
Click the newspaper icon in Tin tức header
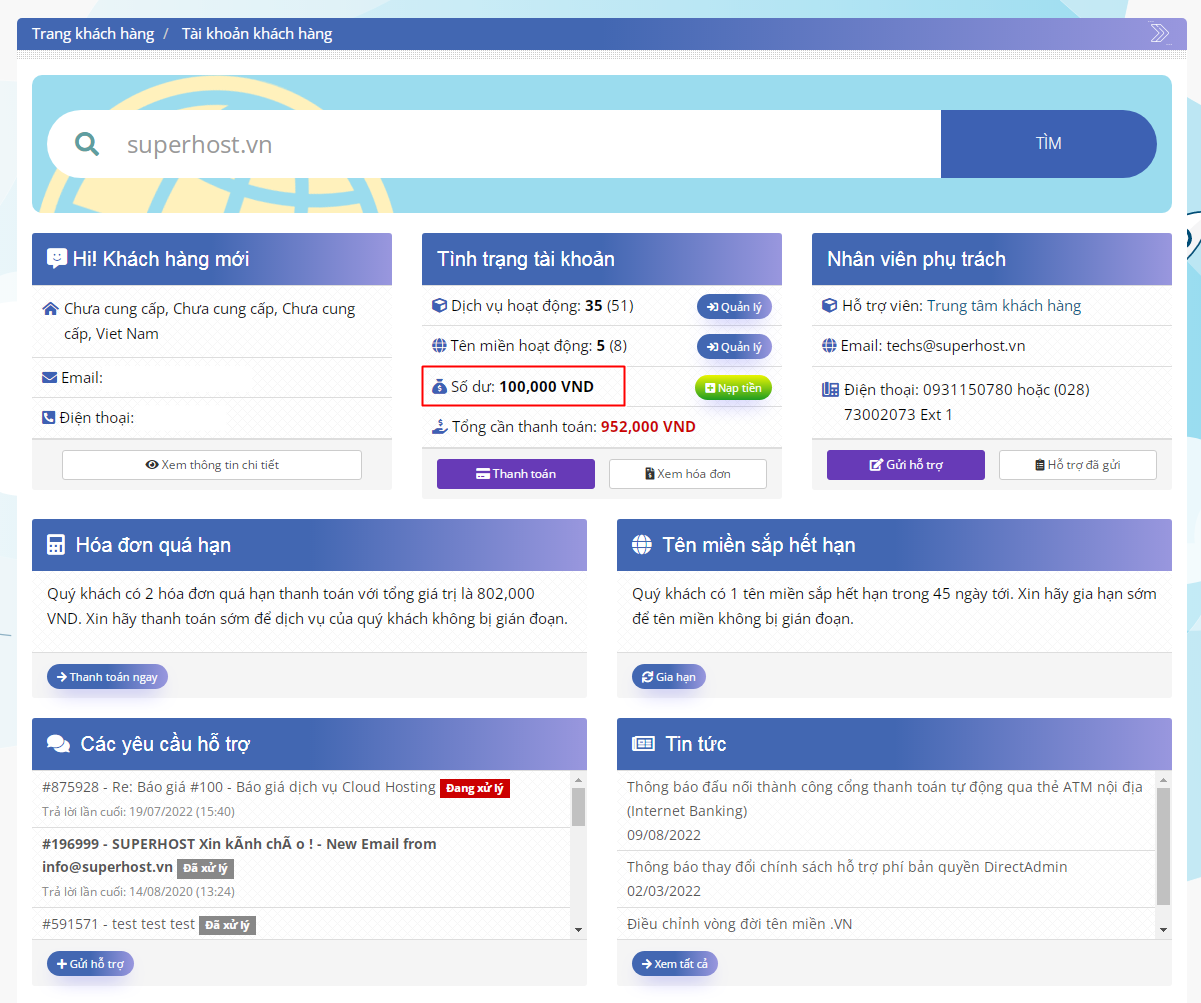643,744
